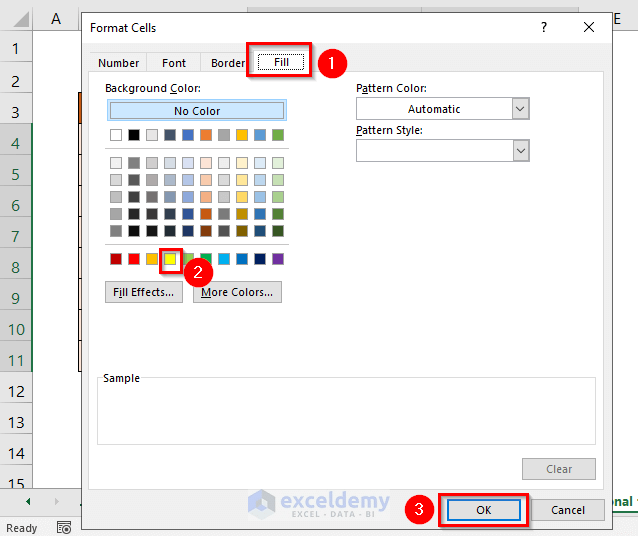Switch to the Number tab

coord(118,63)
